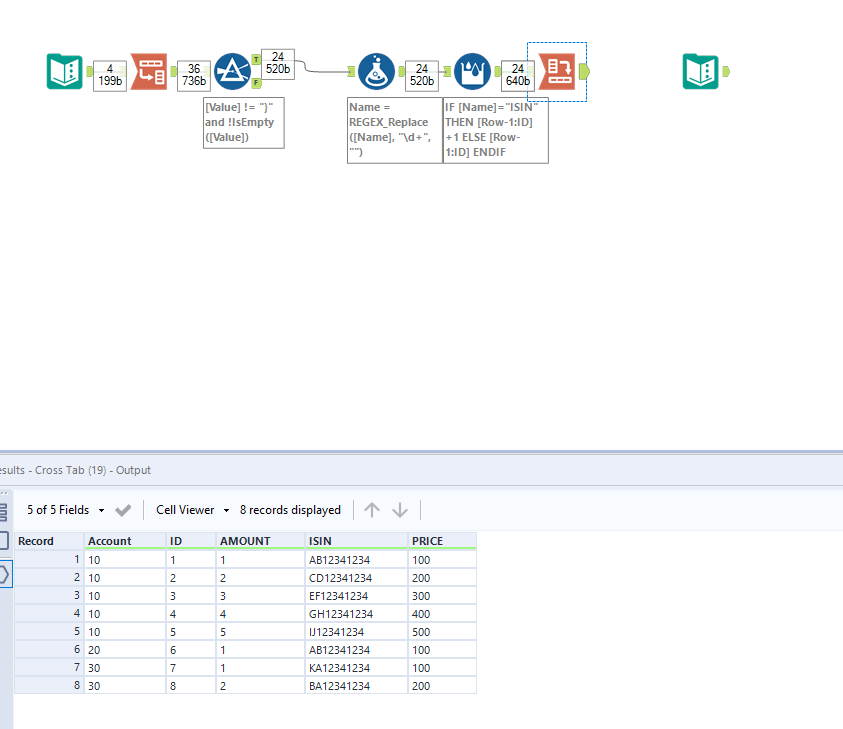This screenshot has width=843, height=729.
Task: Select PRICE cell 400
Action: click(x=442, y=614)
